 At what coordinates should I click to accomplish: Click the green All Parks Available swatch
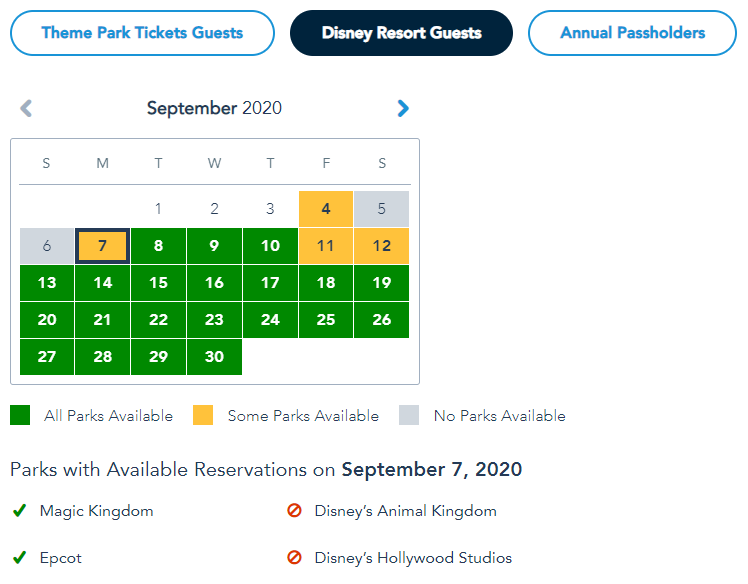pyautogui.click(x=20, y=415)
